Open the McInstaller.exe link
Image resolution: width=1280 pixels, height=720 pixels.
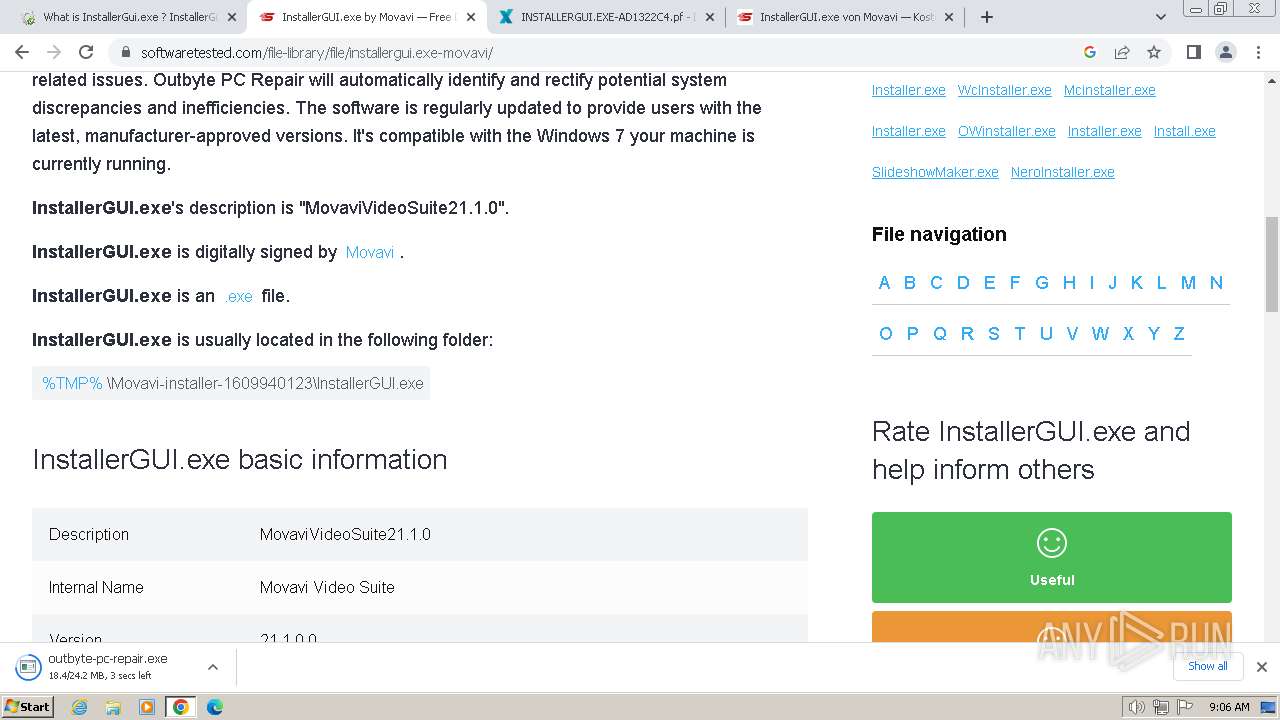coord(1109,90)
